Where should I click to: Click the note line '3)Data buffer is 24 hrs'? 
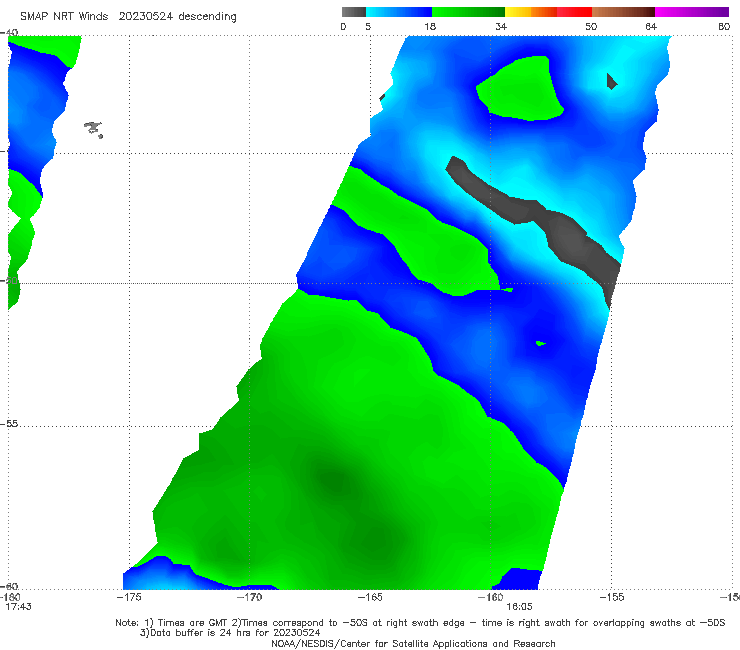coord(230,633)
